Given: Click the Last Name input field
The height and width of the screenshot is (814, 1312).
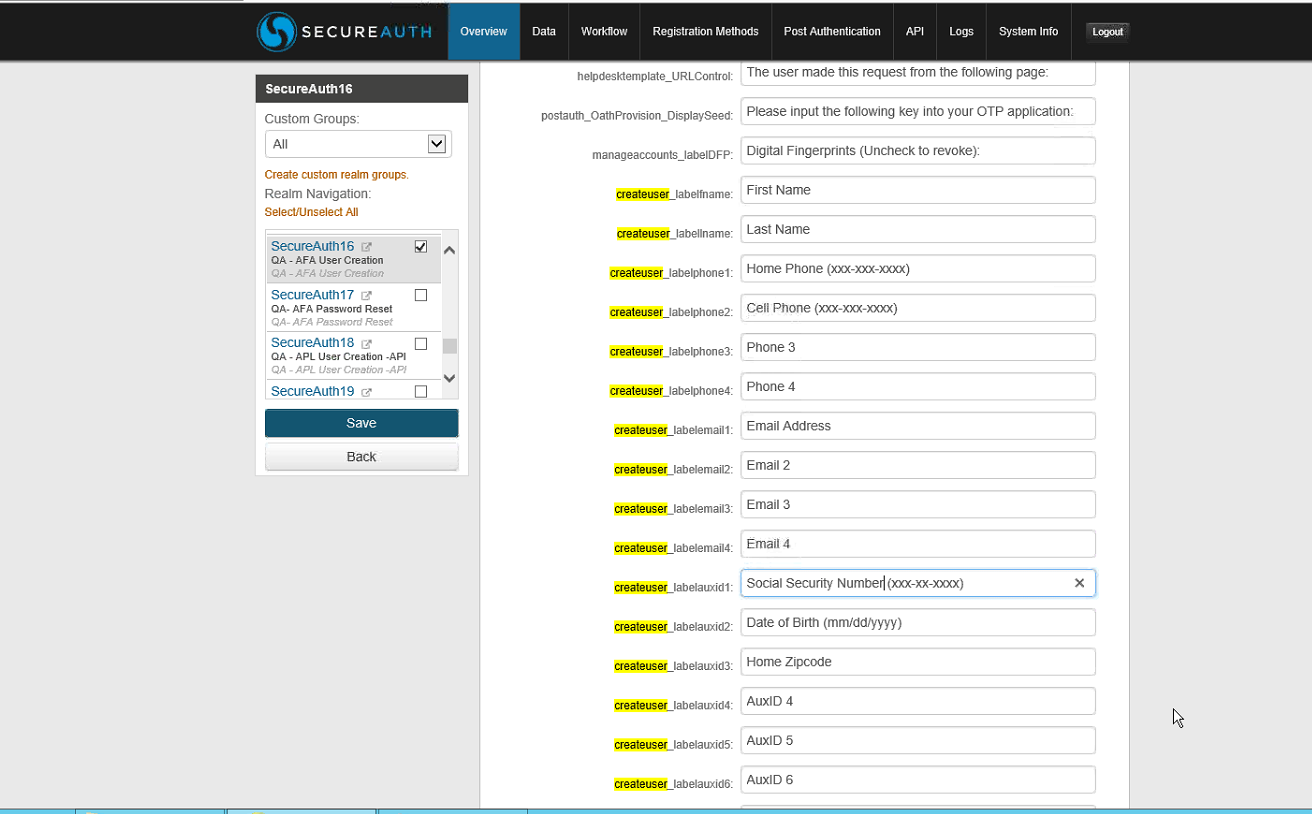Looking at the screenshot, I should (918, 229).
